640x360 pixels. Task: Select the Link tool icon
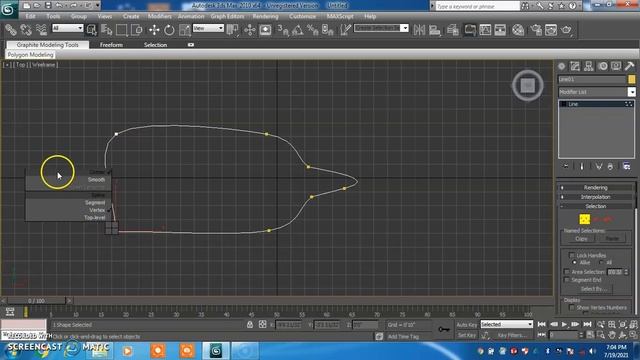[11, 30]
